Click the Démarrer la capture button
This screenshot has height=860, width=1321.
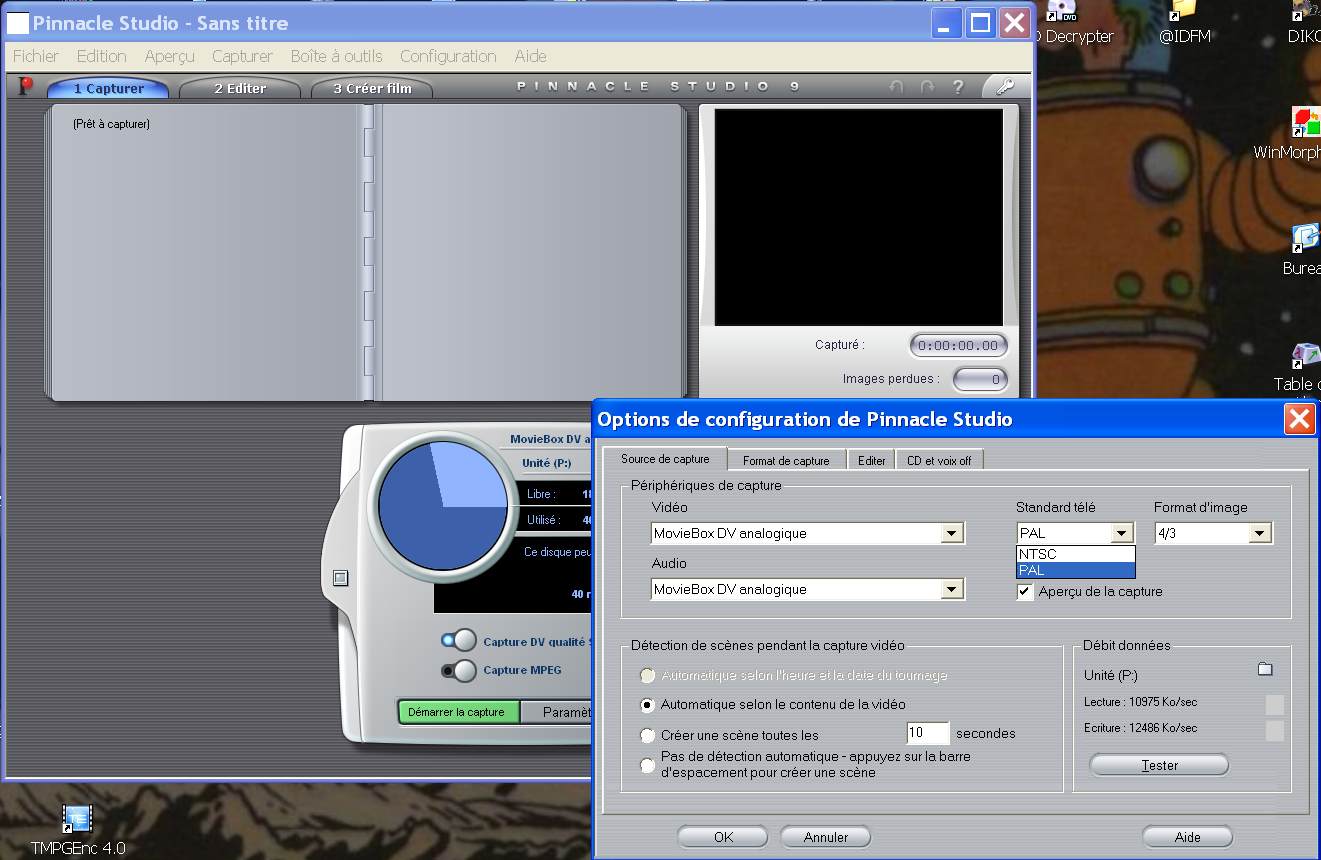point(458,712)
